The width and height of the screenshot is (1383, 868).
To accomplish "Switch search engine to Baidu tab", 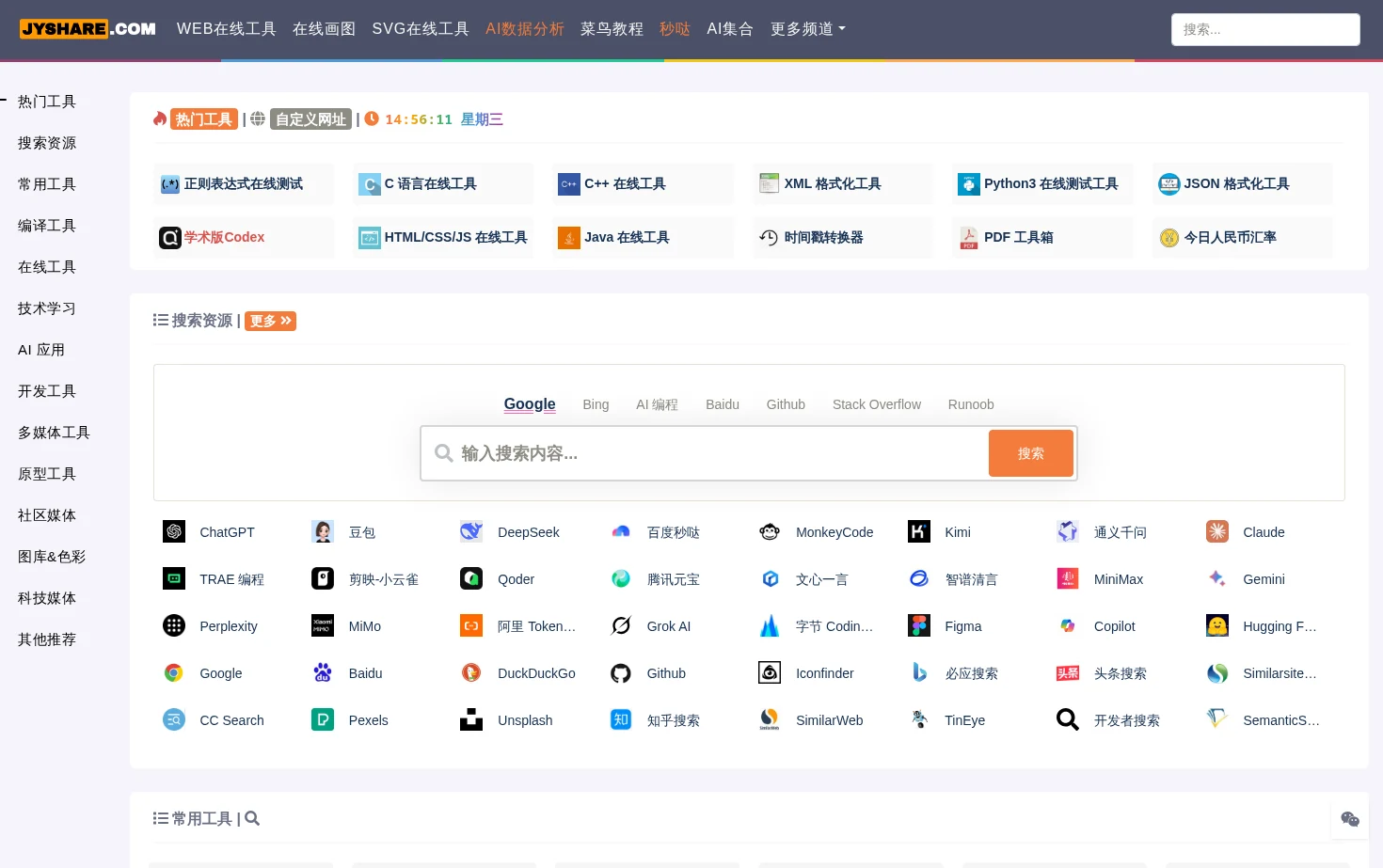I will [723, 404].
